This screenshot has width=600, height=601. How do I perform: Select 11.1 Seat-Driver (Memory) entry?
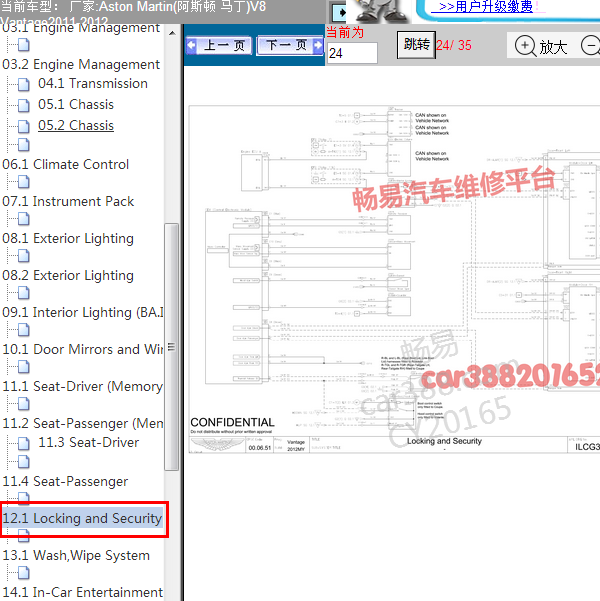(x=83, y=386)
